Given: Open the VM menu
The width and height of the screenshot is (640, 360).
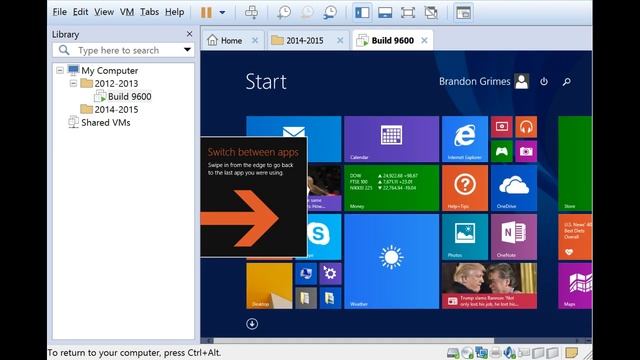Looking at the screenshot, I should (x=127, y=12).
